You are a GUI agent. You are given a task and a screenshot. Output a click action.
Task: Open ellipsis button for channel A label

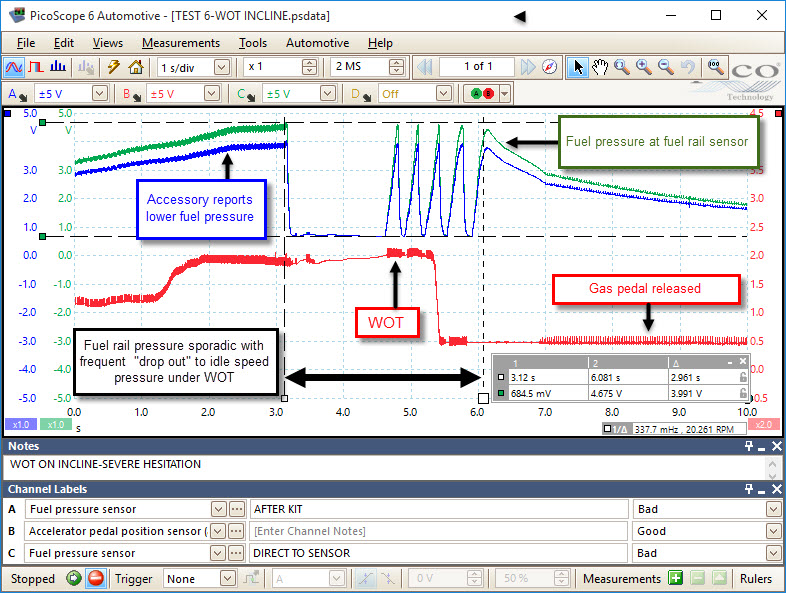[237, 509]
